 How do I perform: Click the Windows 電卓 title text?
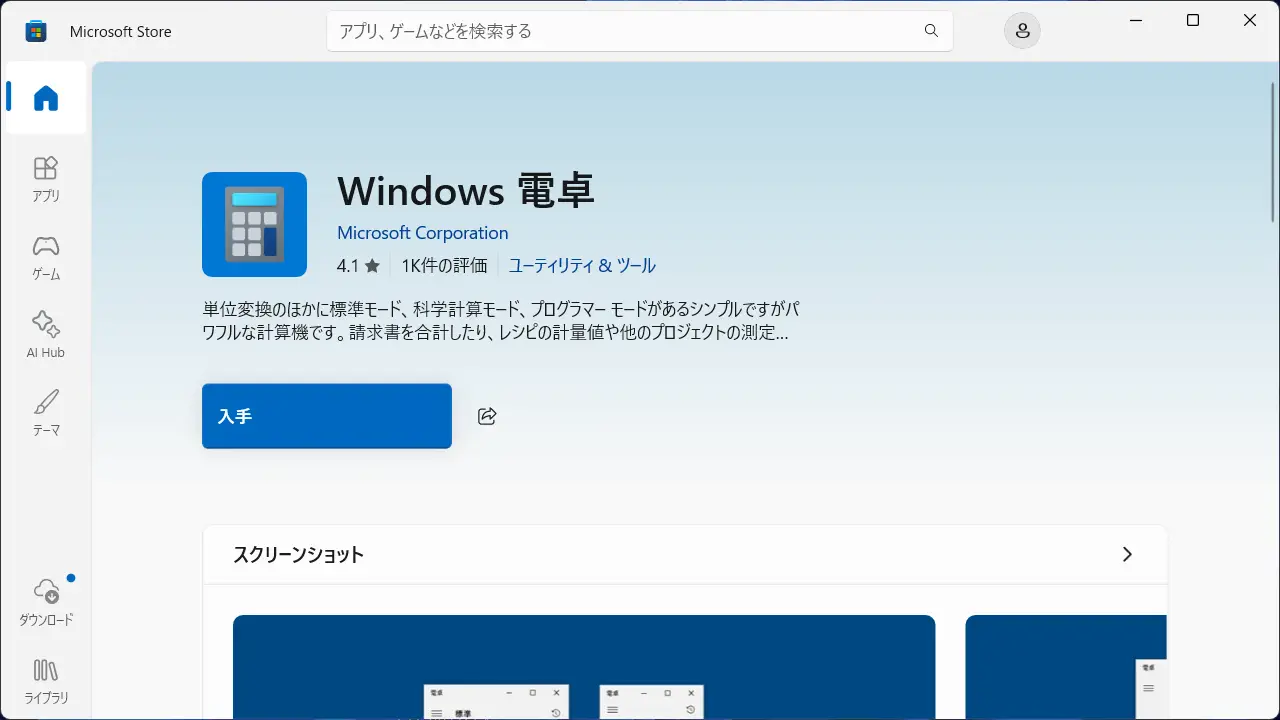coord(466,190)
